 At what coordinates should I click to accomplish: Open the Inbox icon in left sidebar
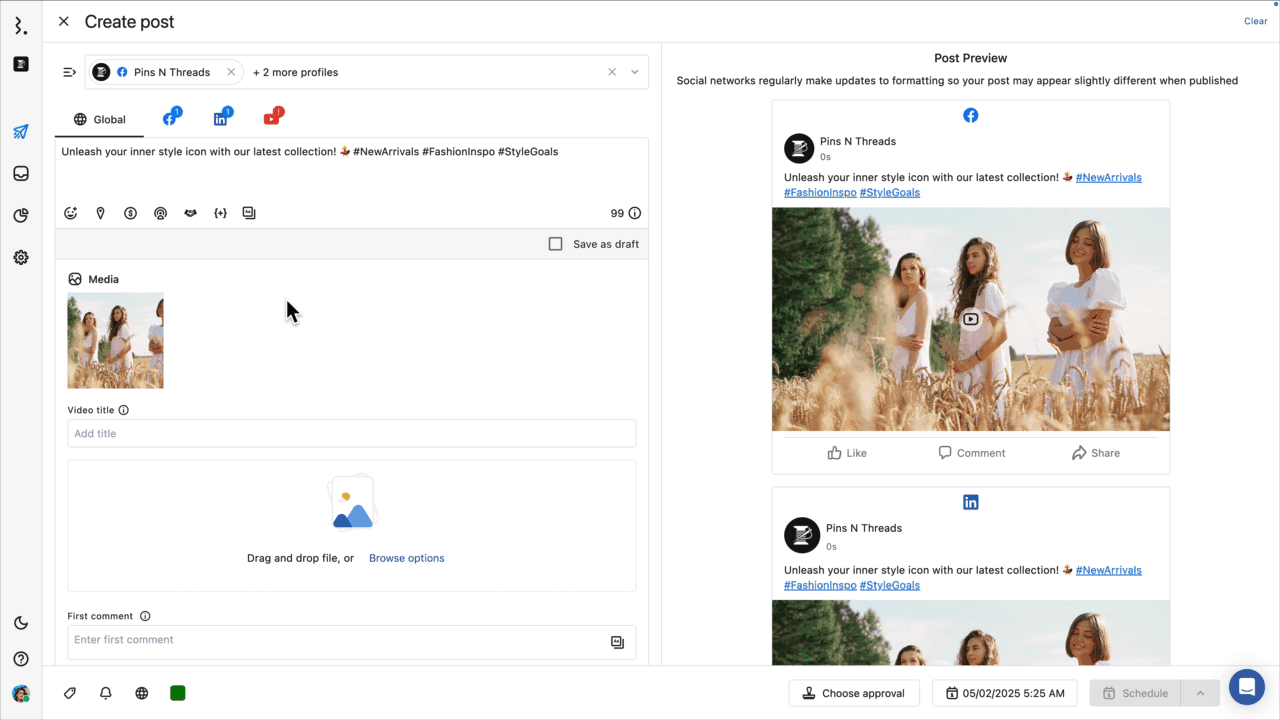(21, 174)
